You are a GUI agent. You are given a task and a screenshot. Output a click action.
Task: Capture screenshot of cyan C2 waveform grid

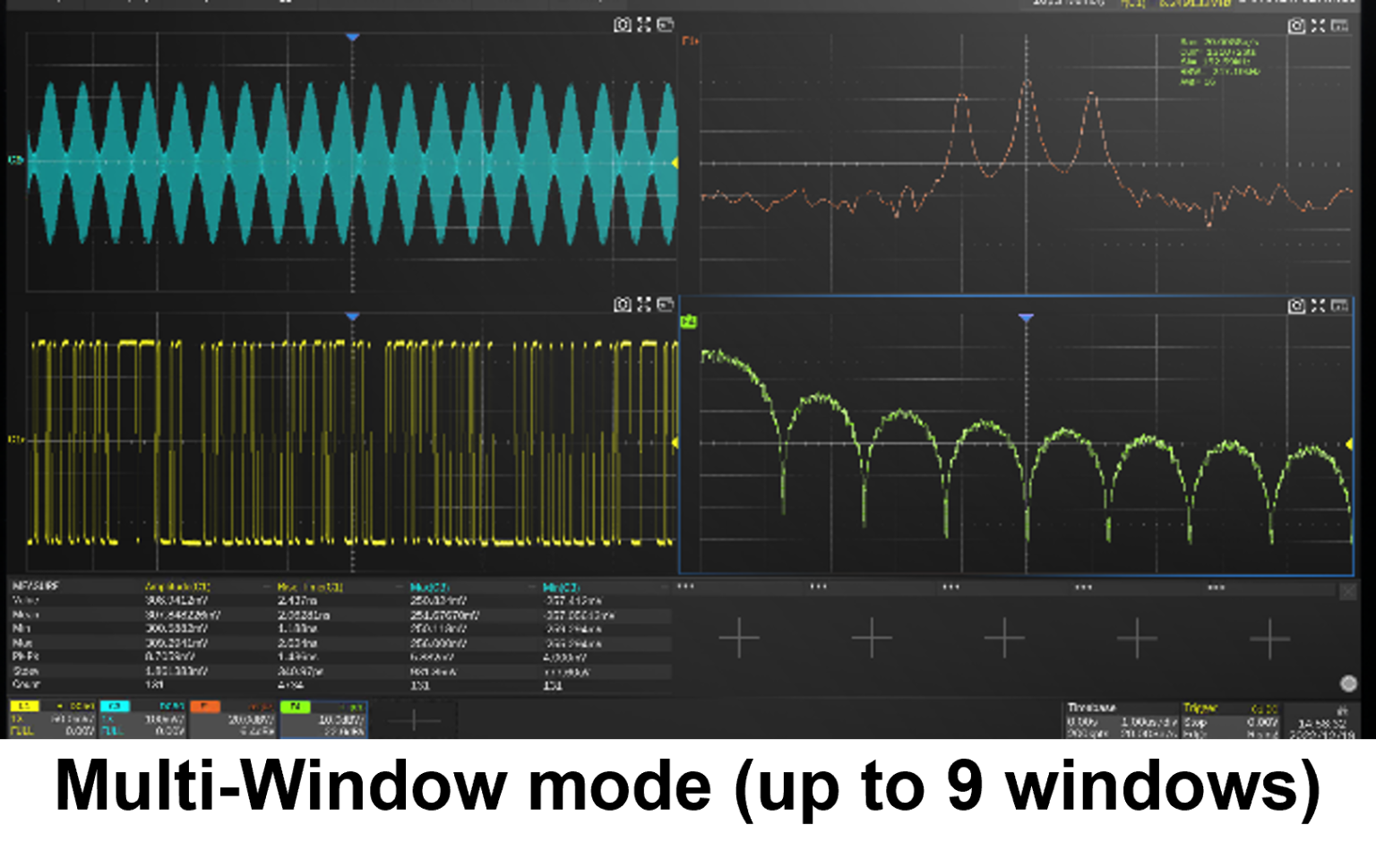[x=622, y=25]
